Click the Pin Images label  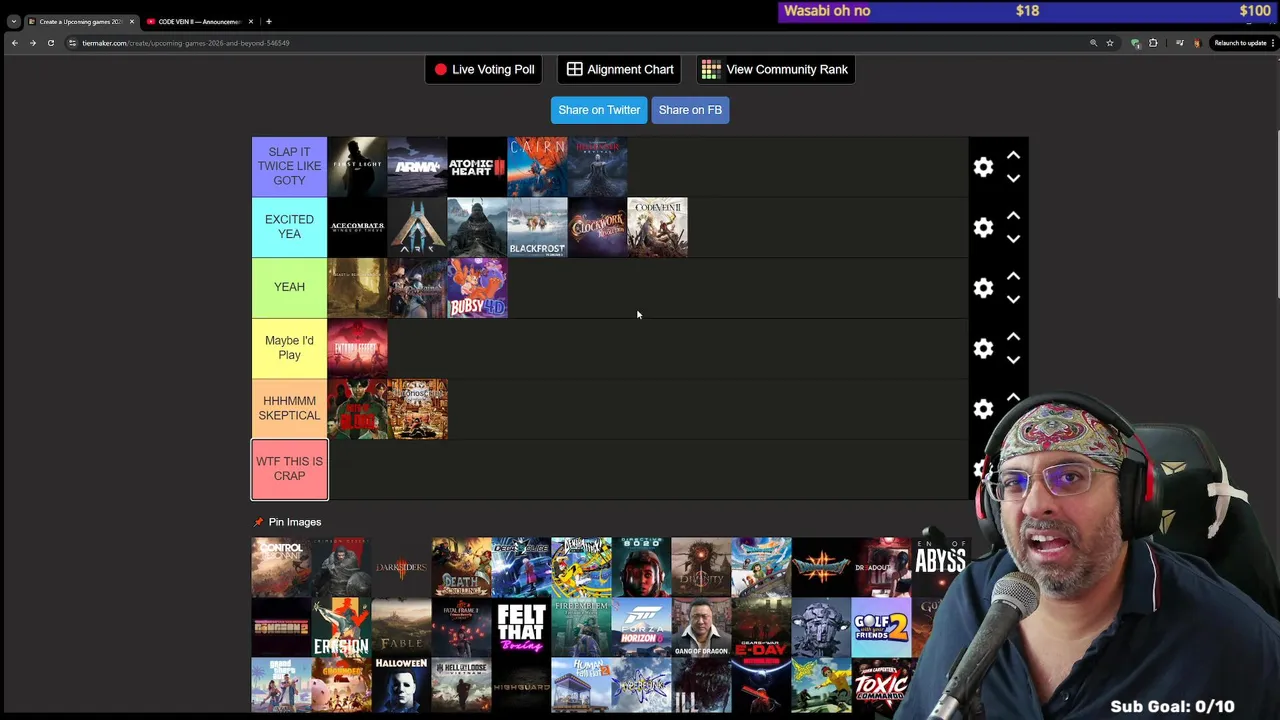click(x=295, y=522)
